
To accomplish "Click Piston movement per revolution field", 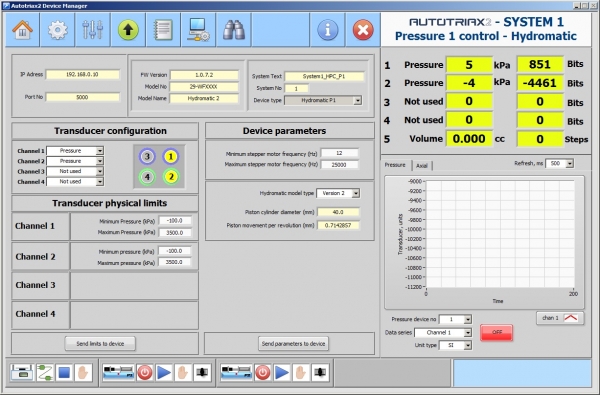I will pos(338,225).
